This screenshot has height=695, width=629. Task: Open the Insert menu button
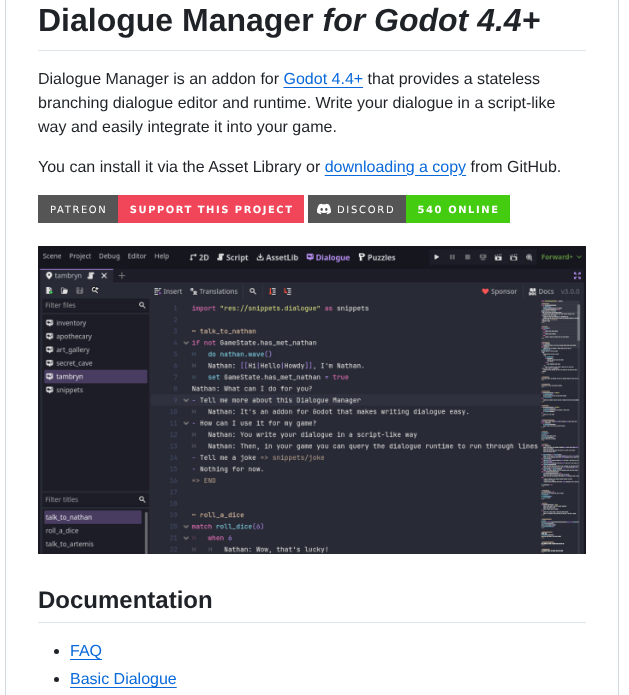(x=168, y=291)
